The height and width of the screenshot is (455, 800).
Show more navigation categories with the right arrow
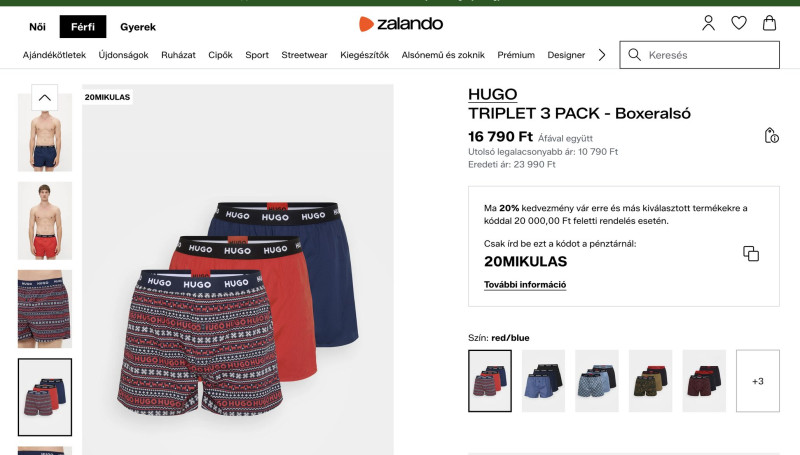coord(602,55)
